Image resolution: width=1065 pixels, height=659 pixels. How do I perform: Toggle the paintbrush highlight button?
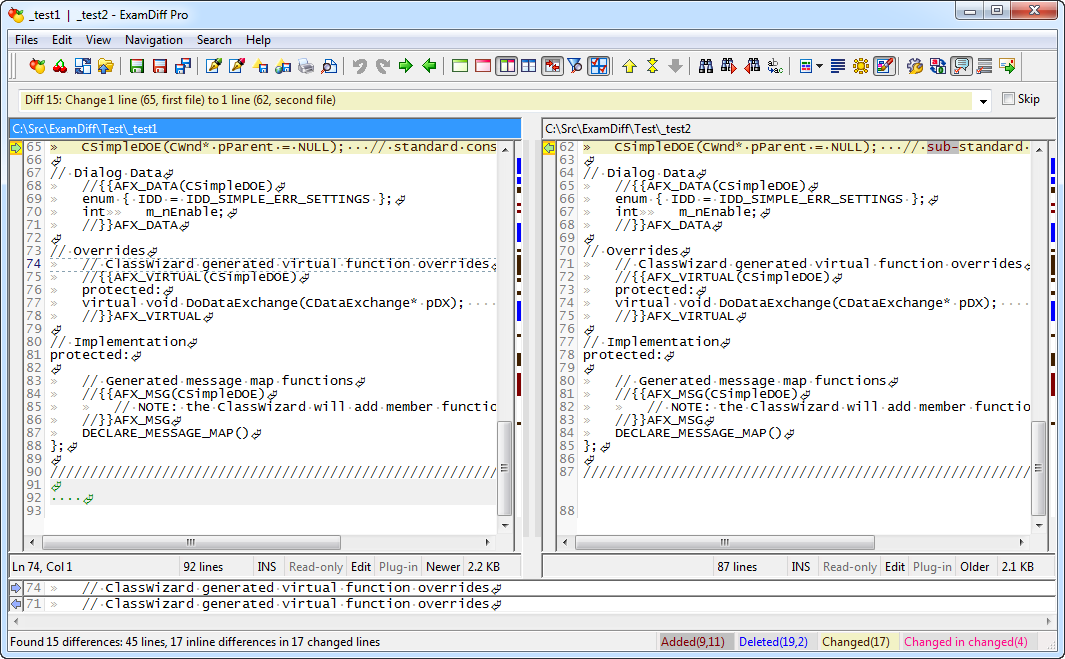pyautogui.click(x=884, y=66)
